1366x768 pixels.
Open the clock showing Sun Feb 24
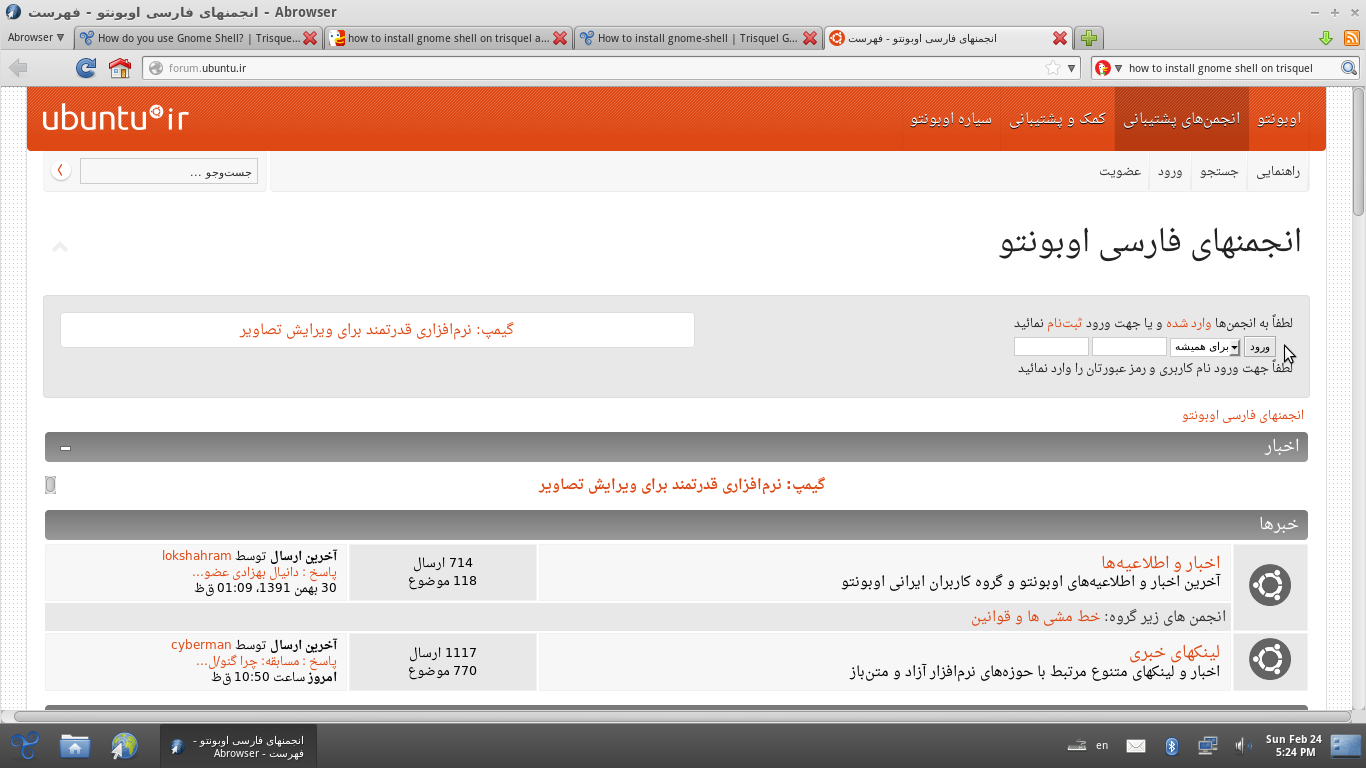click(1293, 745)
